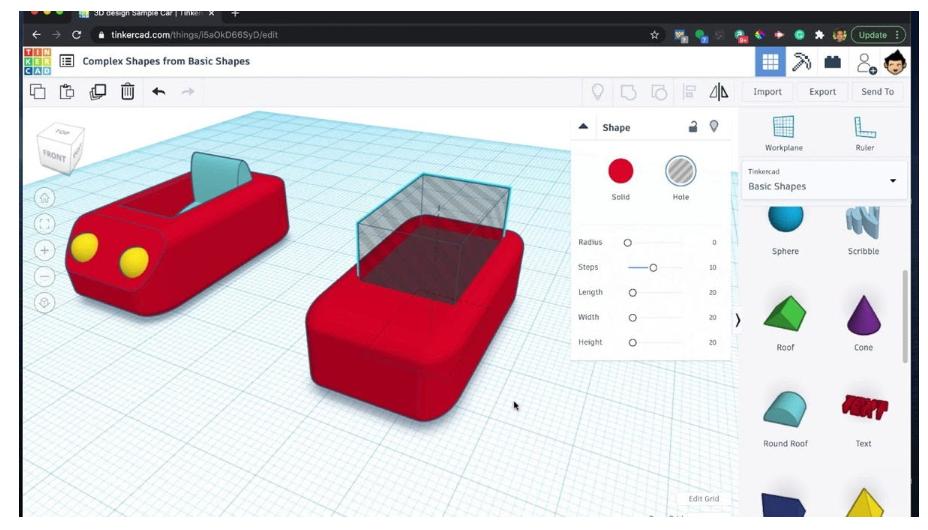Click the Copy icon in the toolbar
Image resolution: width=928 pixels, height=530 pixels.
(x=38, y=92)
